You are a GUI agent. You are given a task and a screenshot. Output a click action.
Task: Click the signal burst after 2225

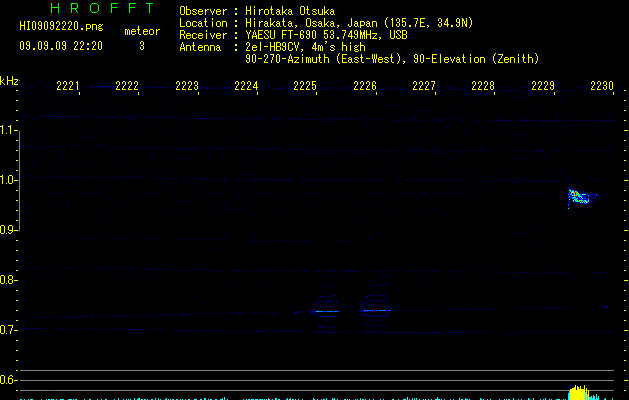coord(326,311)
